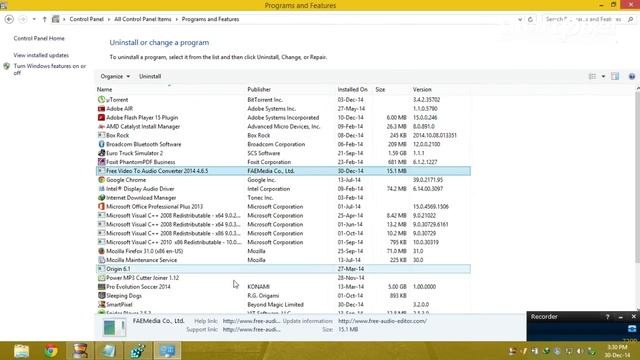Click the 1.59 GB size cell

click(x=397, y=153)
